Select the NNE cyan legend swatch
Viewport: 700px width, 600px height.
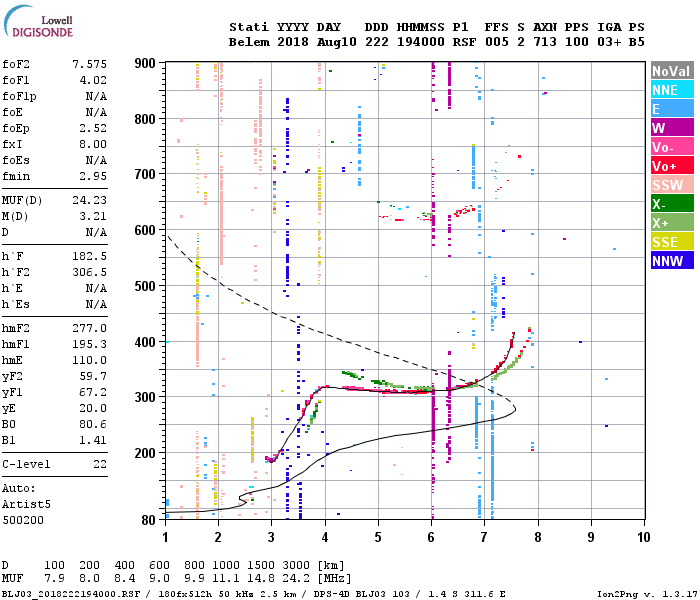click(x=672, y=90)
